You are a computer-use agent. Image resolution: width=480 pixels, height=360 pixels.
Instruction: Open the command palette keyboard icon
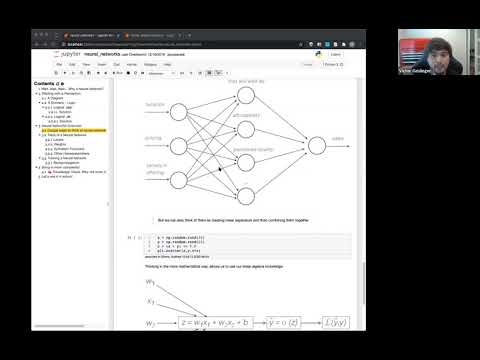click(182, 73)
